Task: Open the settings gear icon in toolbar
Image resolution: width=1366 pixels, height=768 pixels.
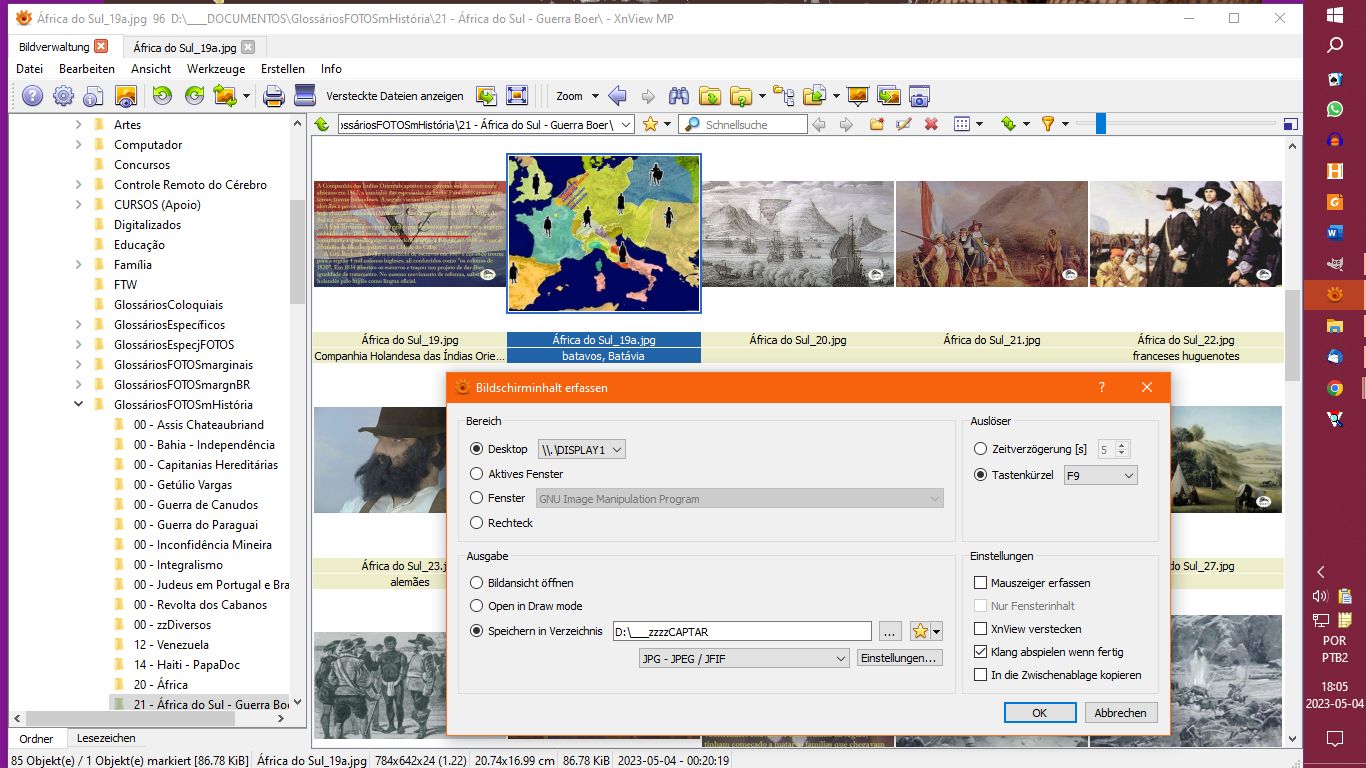Action: (x=63, y=96)
